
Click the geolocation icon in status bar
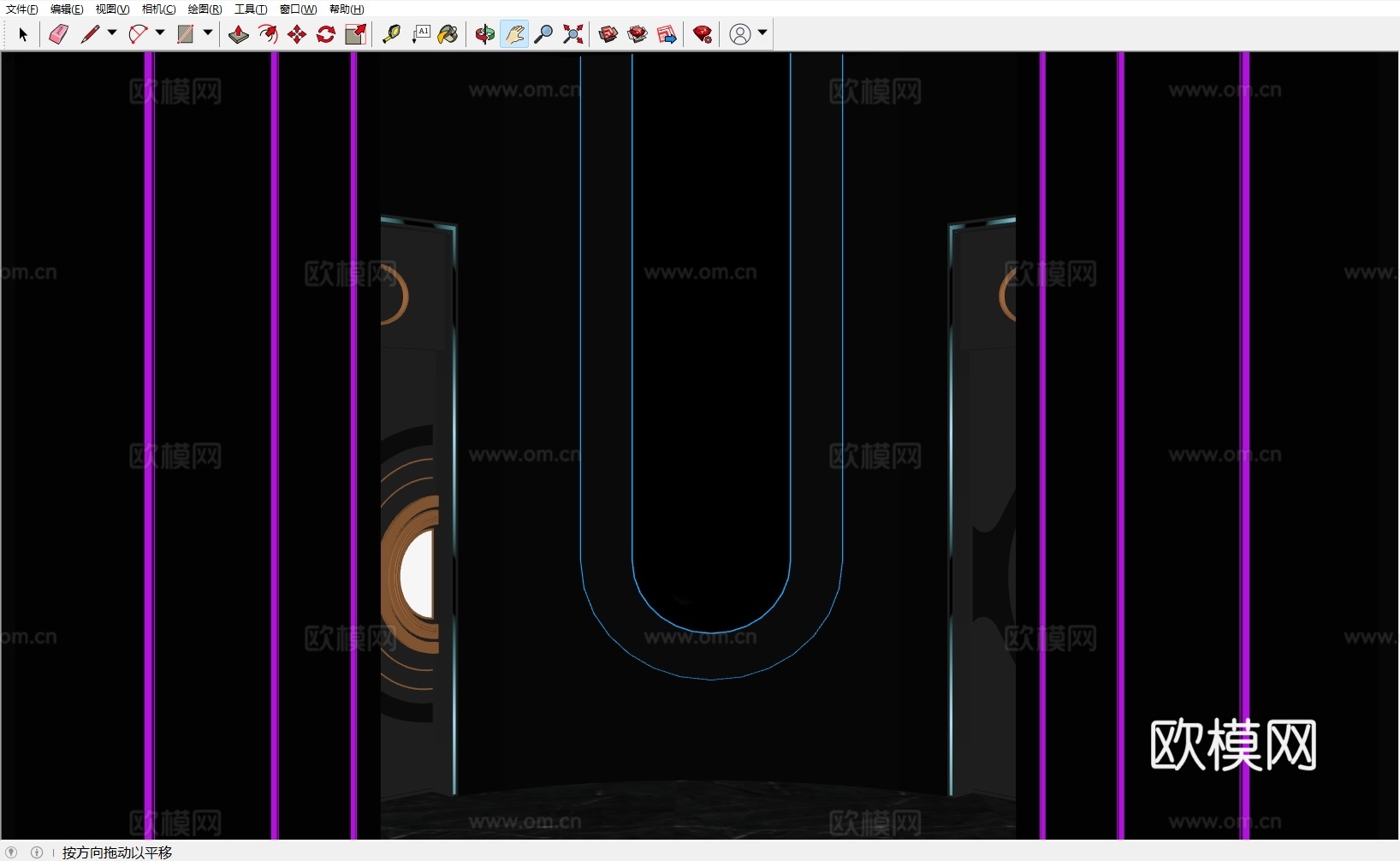12,852
